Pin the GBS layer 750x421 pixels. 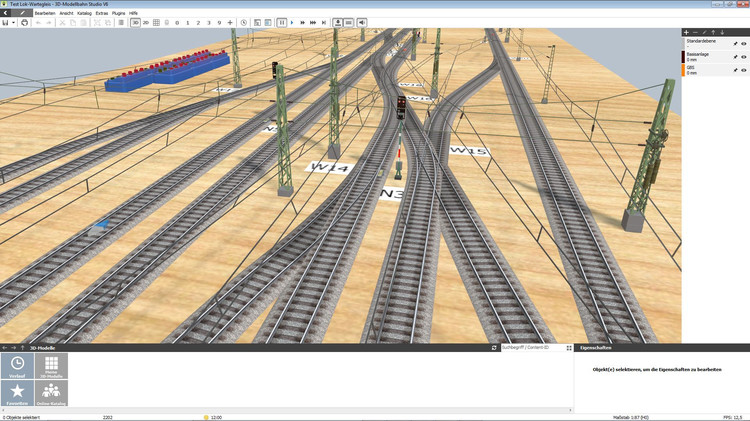(x=735, y=71)
